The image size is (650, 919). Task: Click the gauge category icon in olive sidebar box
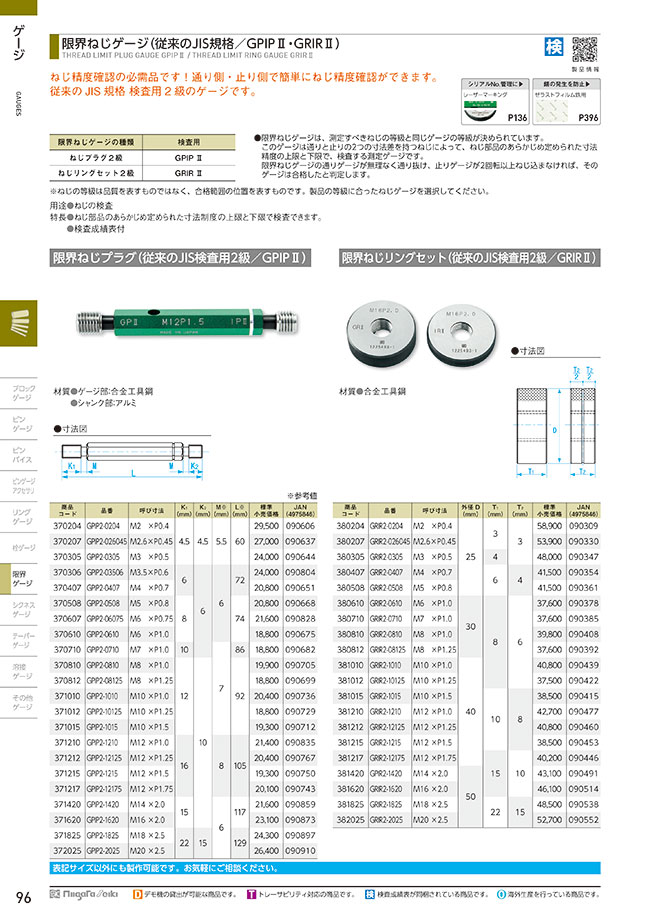(20, 324)
